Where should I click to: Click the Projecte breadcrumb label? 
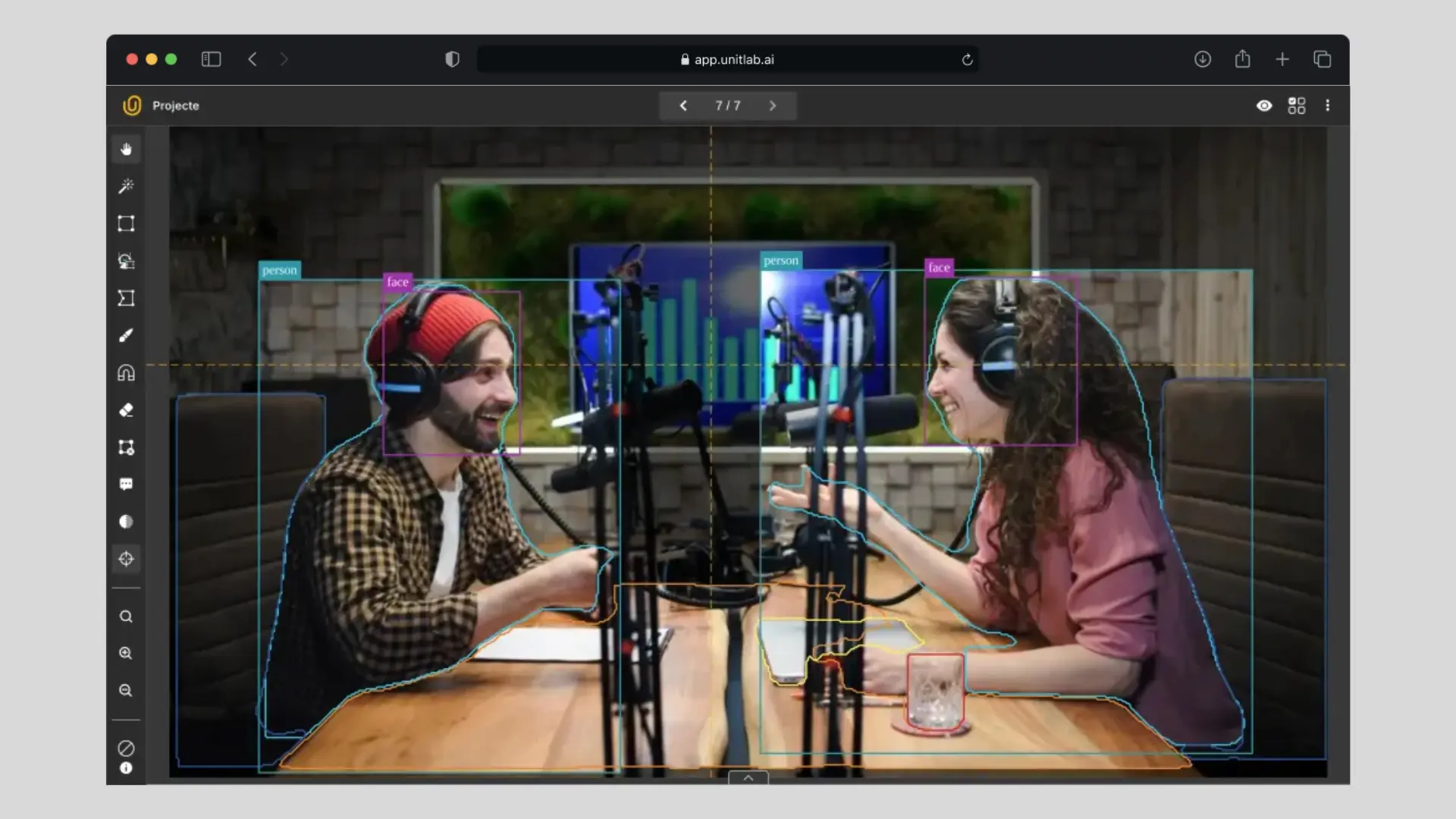tap(175, 105)
